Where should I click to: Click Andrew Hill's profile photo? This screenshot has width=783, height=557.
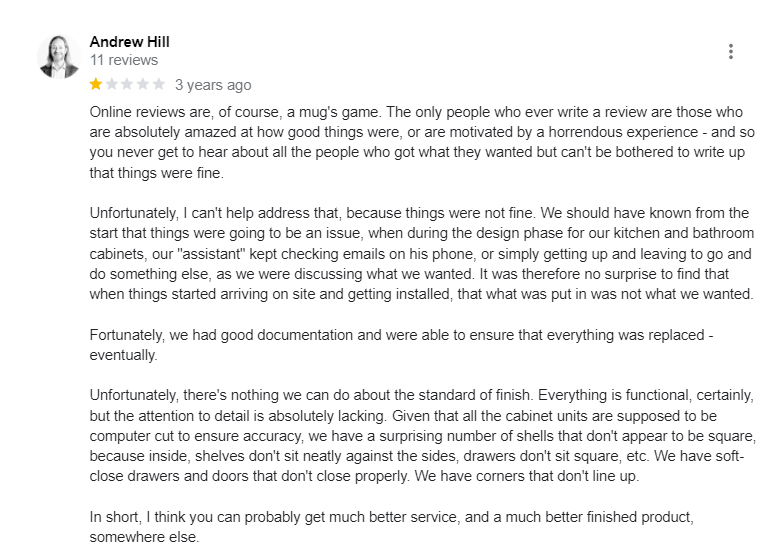pyautogui.click(x=59, y=56)
